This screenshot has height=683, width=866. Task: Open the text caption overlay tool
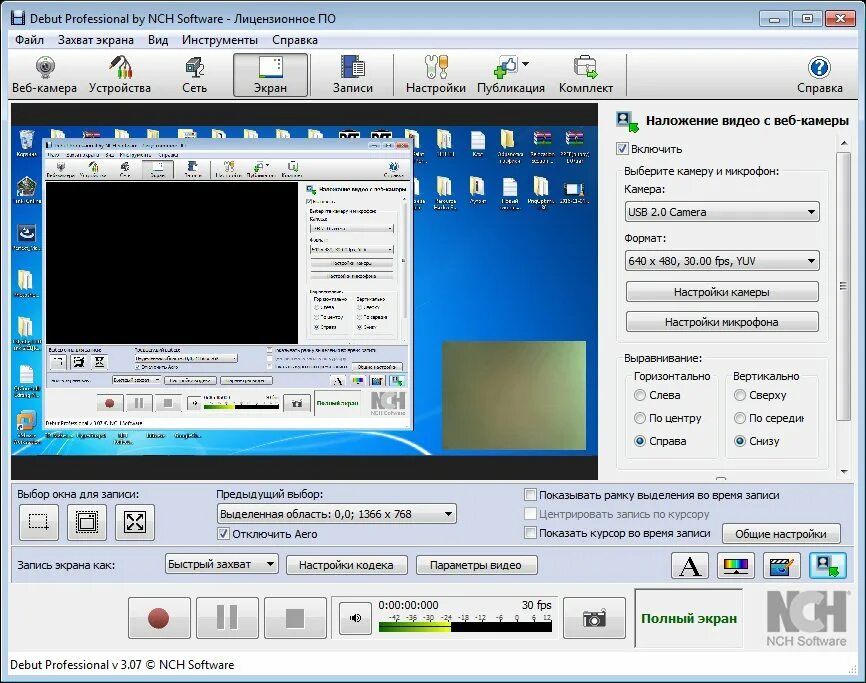(x=690, y=565)
